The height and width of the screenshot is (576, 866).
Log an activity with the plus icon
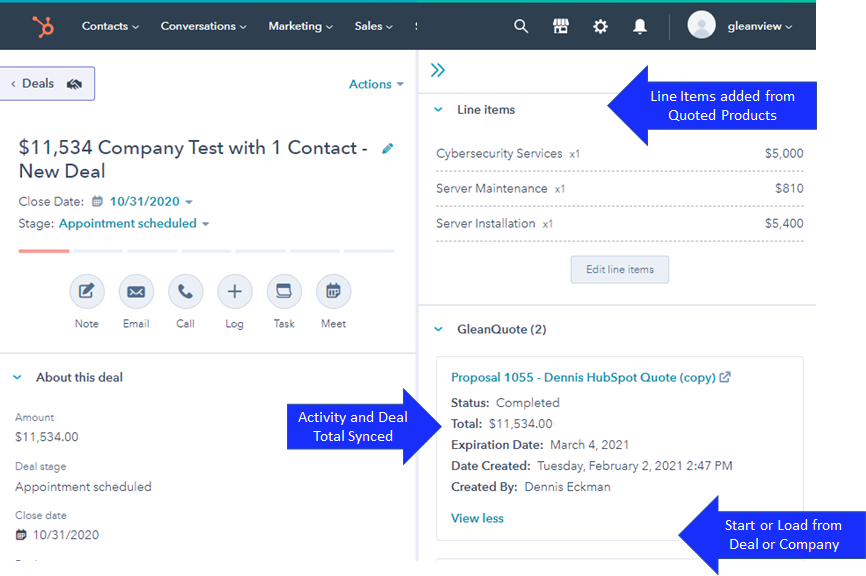pos(235,292)
